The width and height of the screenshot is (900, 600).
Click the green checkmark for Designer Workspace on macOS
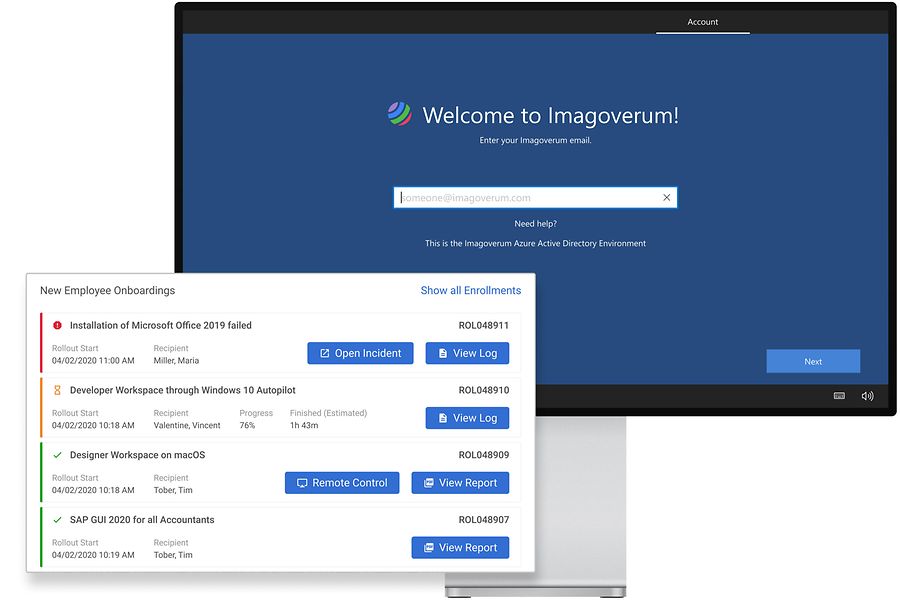pyautogui.click(x=57, y=455)
